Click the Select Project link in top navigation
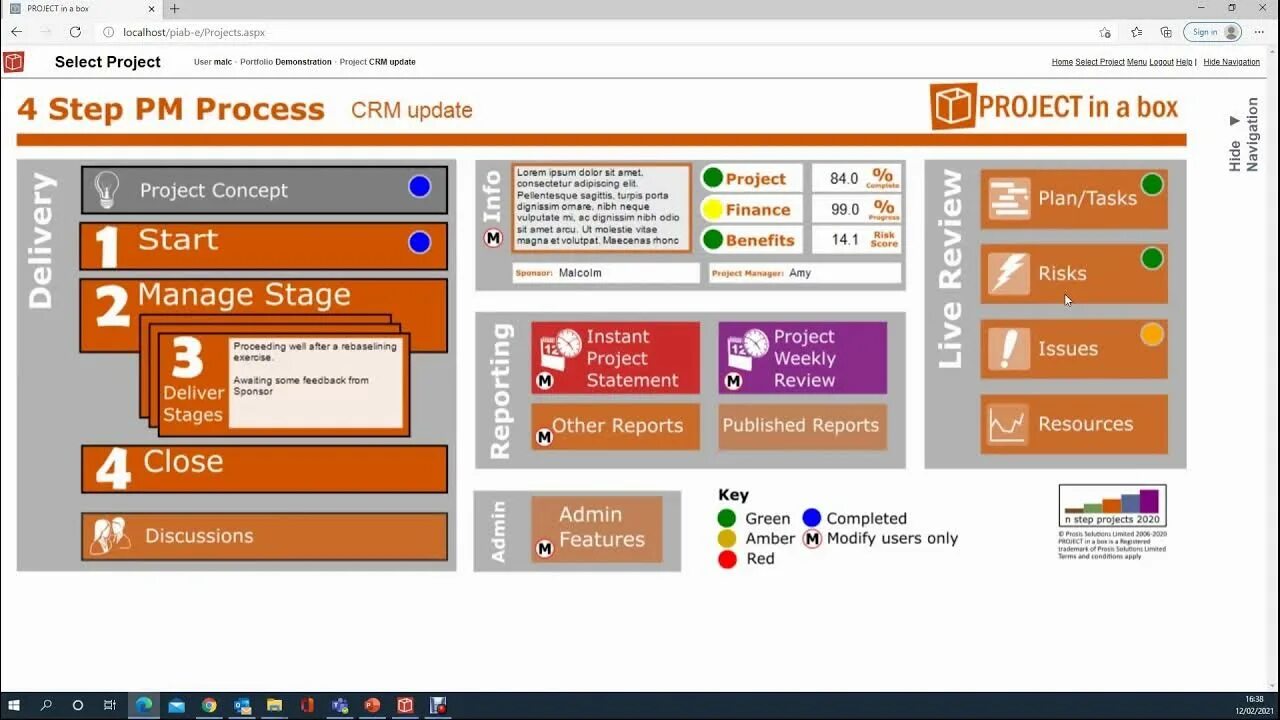Viewport: 1280px width, 720px height. point(1100,62)
